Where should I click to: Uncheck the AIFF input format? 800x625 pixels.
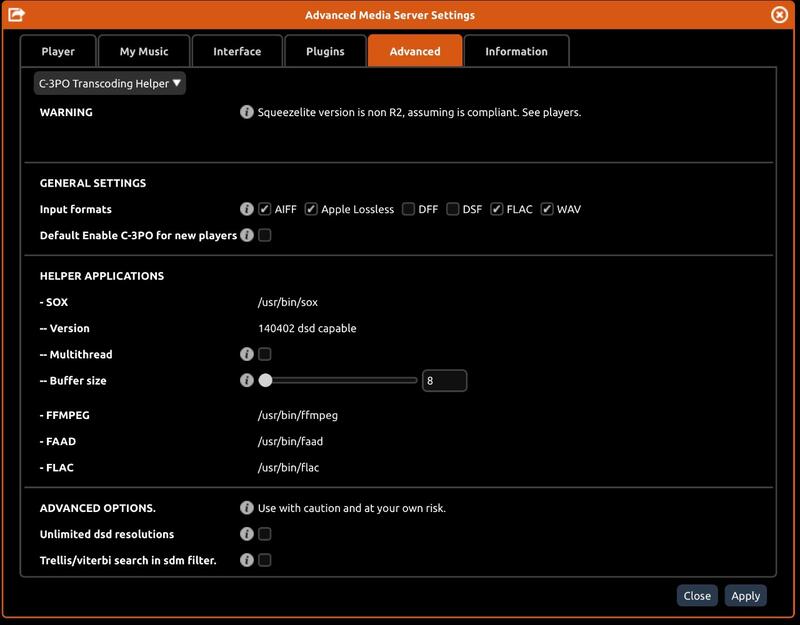[x=265, y=210]
